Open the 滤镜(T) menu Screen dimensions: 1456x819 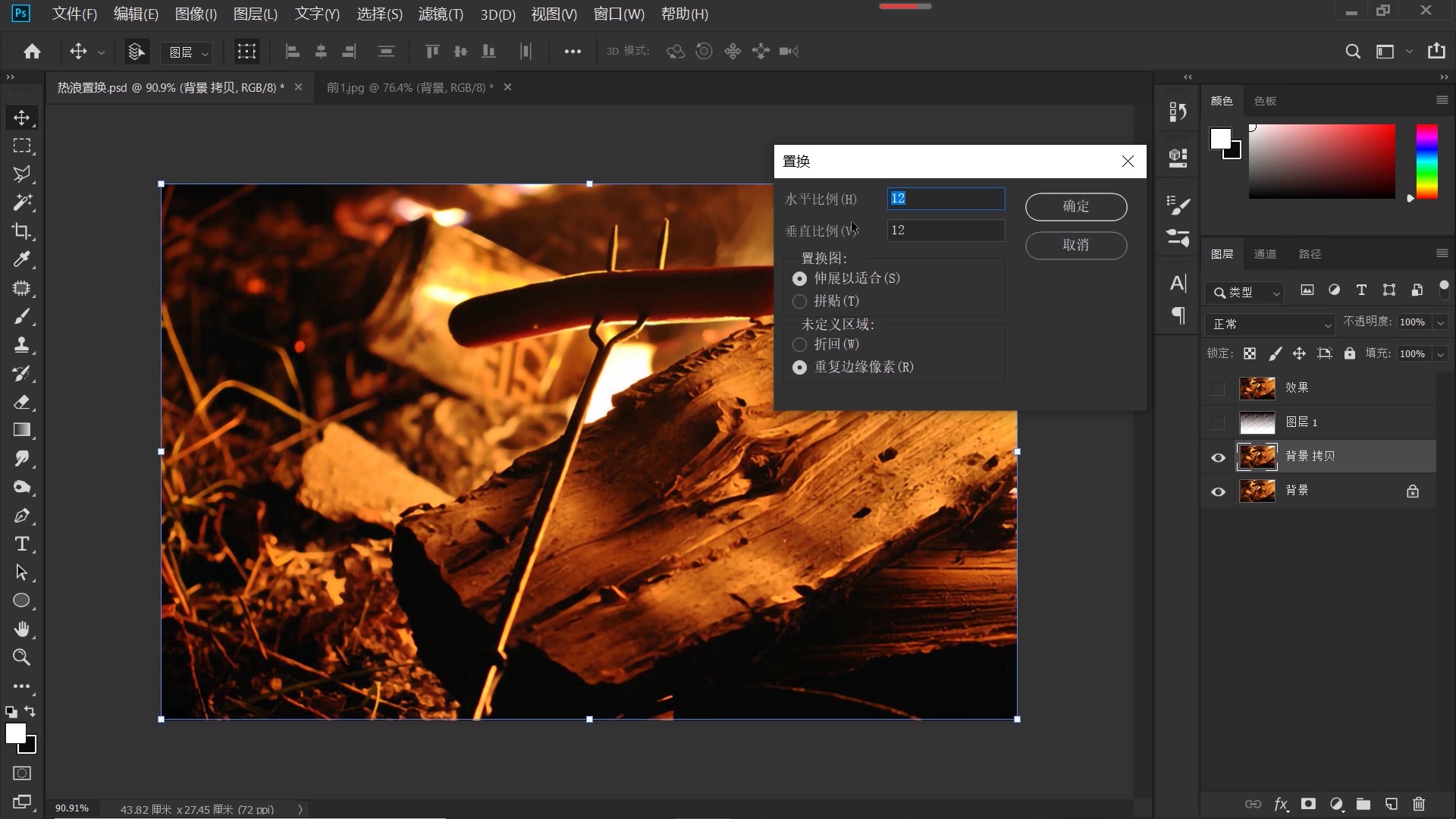pos(440,14)
